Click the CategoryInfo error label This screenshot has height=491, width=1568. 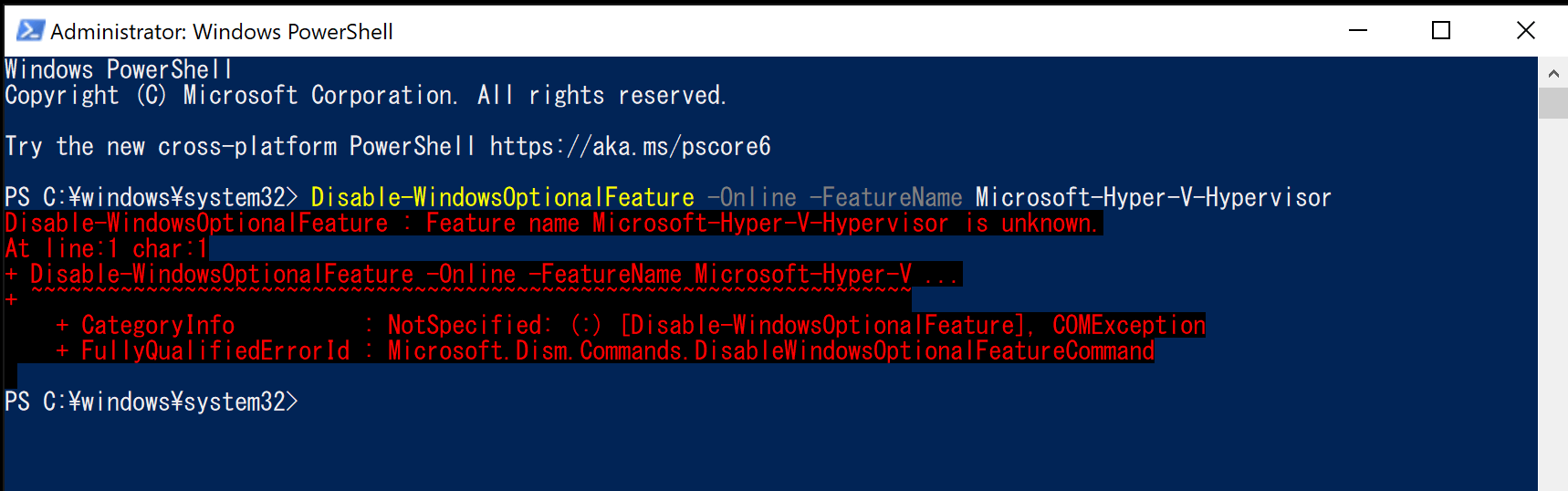(158, 325)
